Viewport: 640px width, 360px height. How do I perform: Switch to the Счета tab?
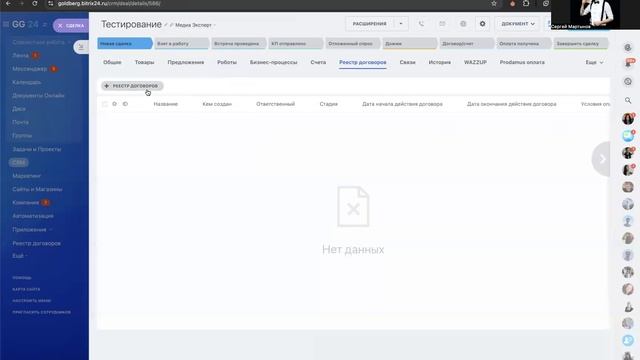click(x=318, y=62)
